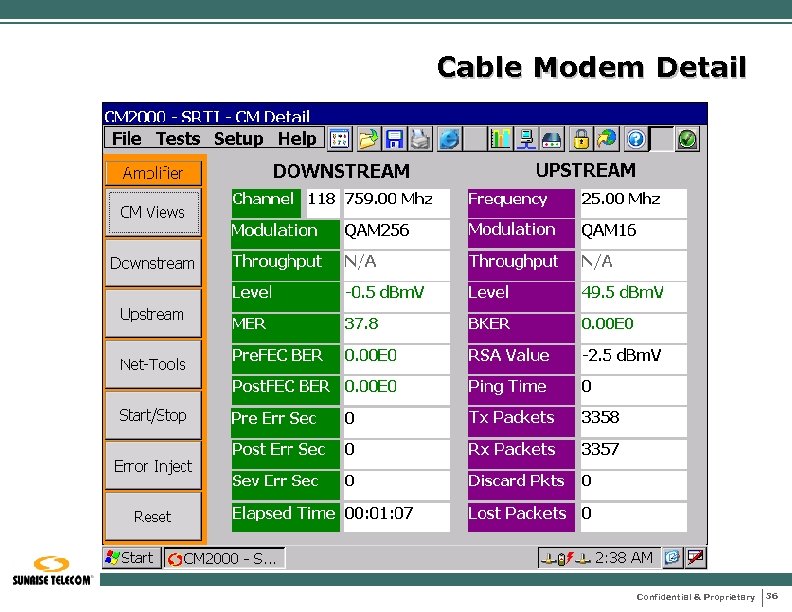This screenshot has width=792, height=612.
Task: Click the BKER value 0.00E0
Action: 633,328
